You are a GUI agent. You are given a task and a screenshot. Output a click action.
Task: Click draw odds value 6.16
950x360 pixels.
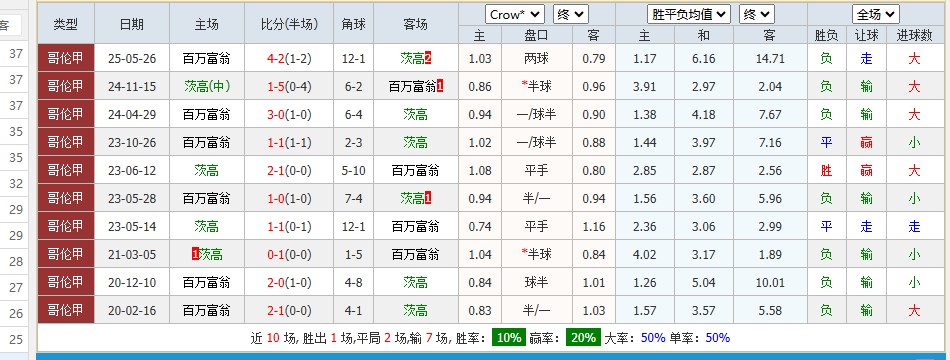(703, 59)
